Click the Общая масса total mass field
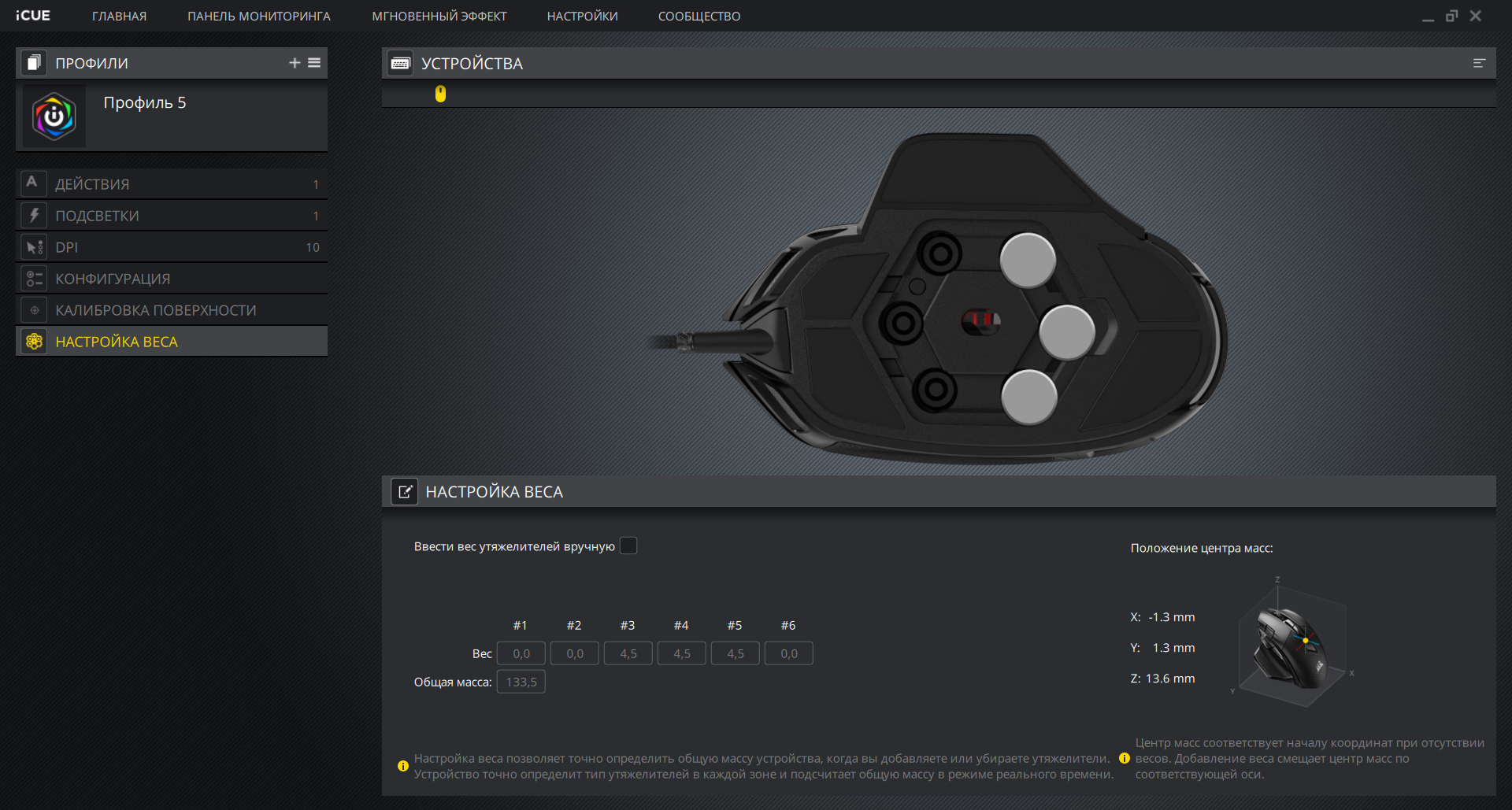 pyautogui.click(x=521, y=682)
